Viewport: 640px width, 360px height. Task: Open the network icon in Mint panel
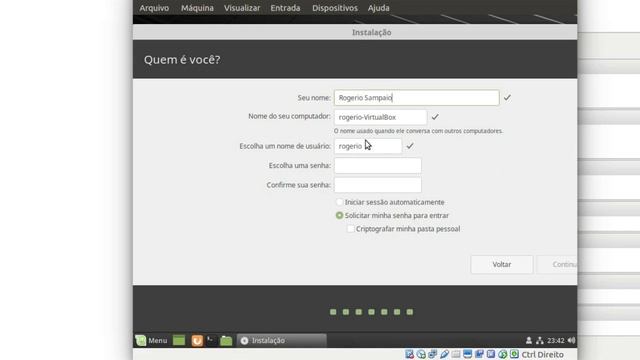[x=540, y=340]
